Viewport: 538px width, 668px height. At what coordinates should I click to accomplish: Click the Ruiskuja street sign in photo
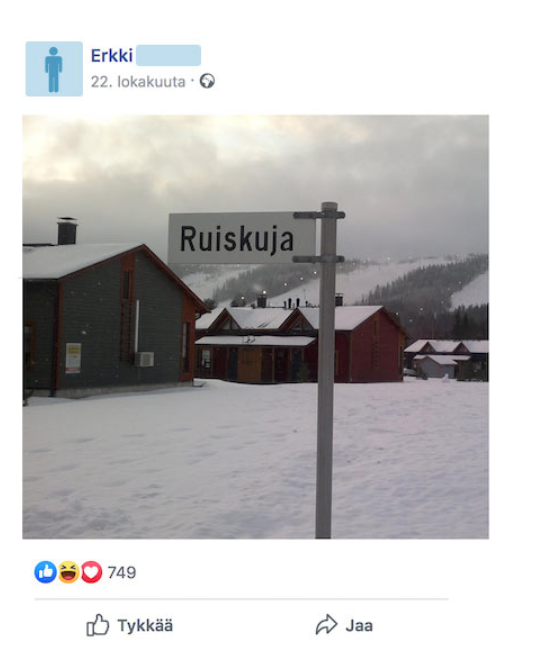point(242,238)
